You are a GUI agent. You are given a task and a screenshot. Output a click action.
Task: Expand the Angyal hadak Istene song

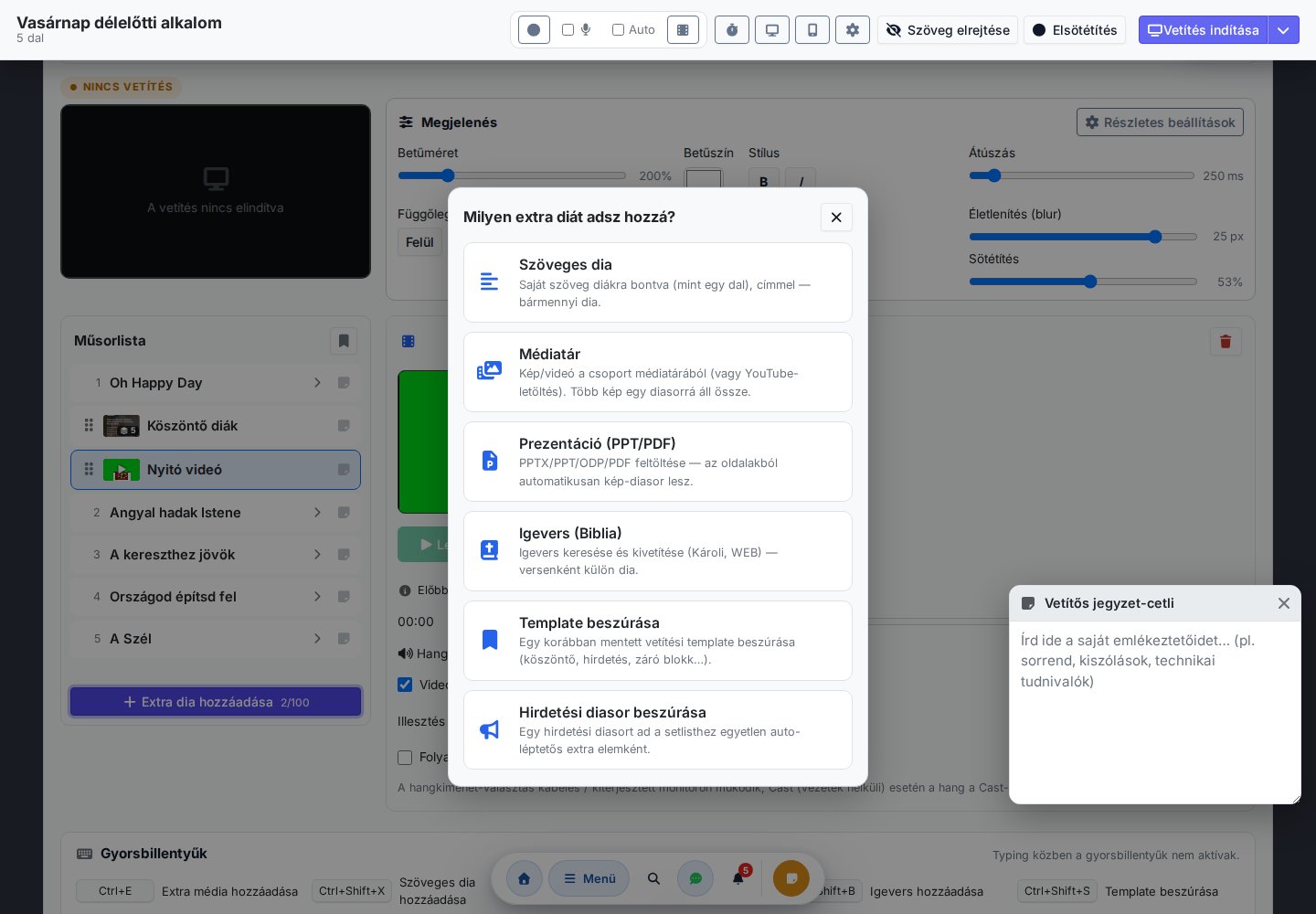point(317,513)
